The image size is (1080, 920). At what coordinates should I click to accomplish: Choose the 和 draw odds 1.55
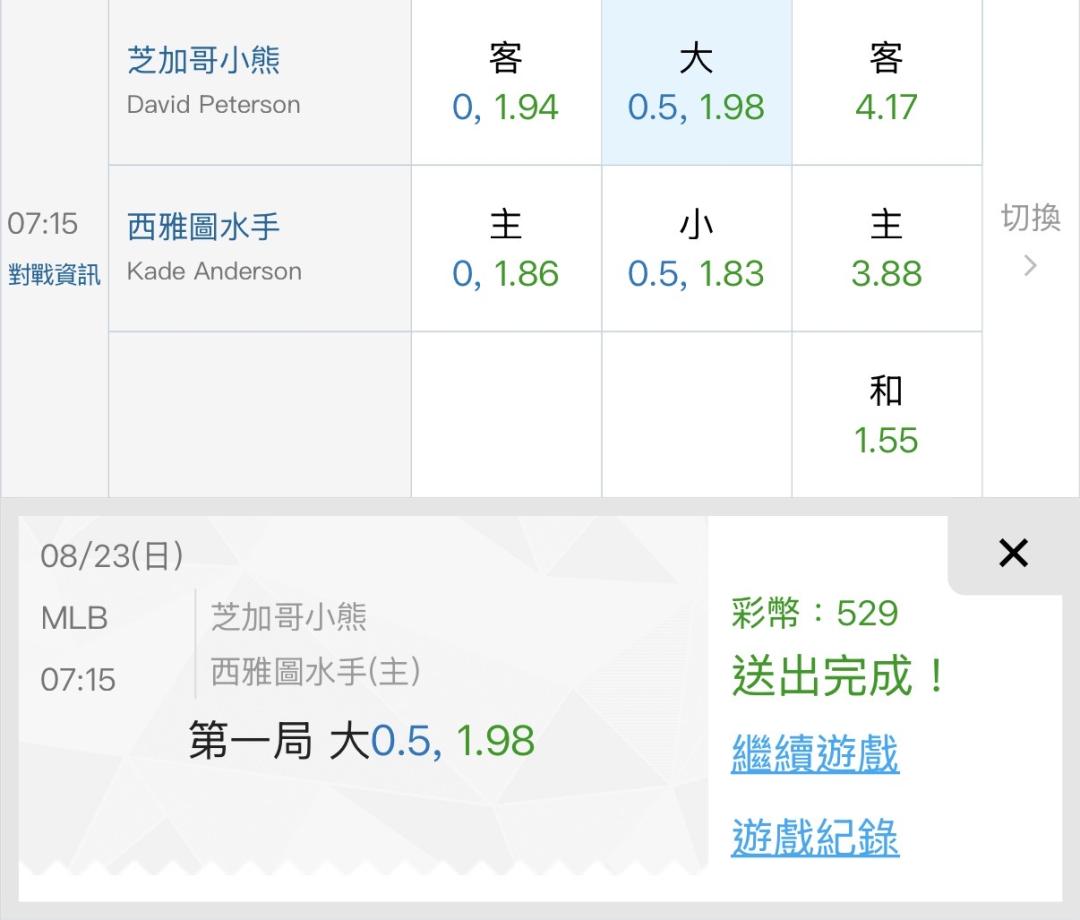pos(886,415)
